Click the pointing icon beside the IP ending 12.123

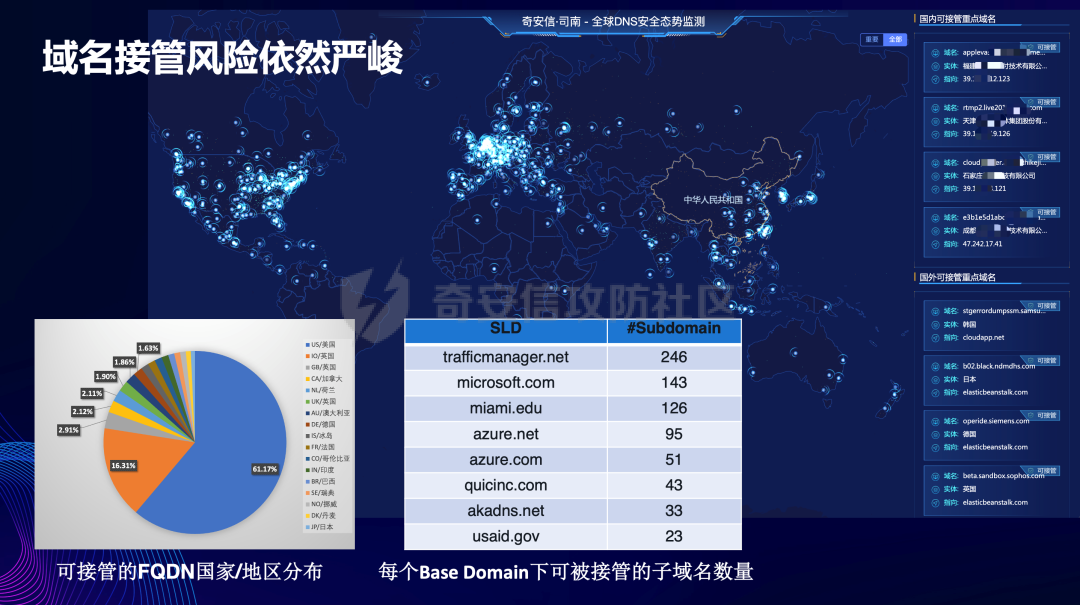pos(935,79)
